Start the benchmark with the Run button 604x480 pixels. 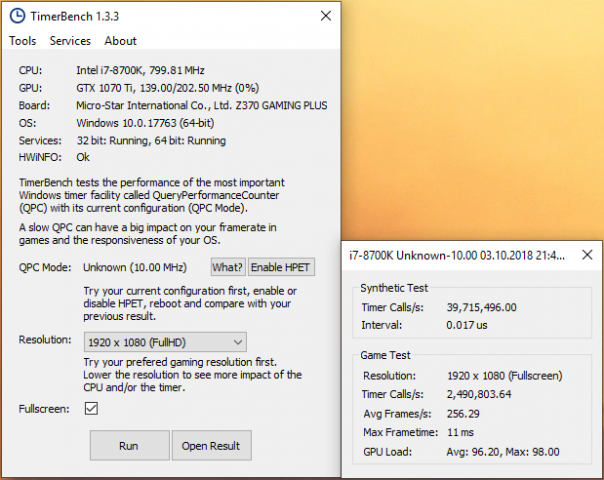click(128, 445)
